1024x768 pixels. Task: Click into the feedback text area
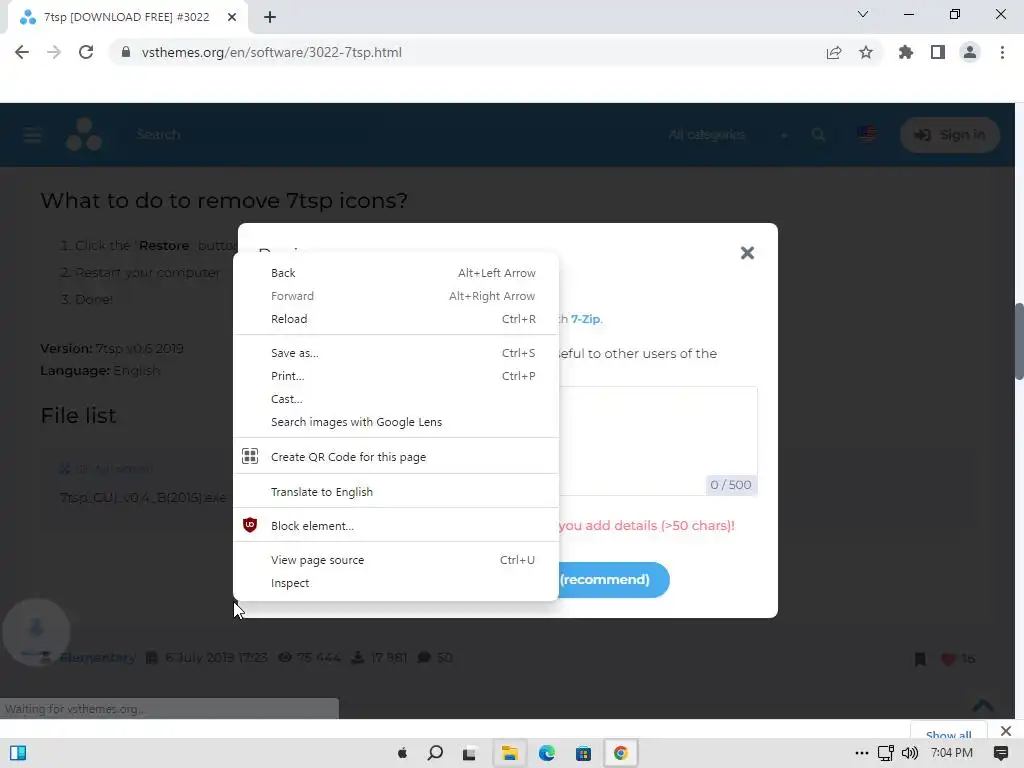(x=658, y=441)
